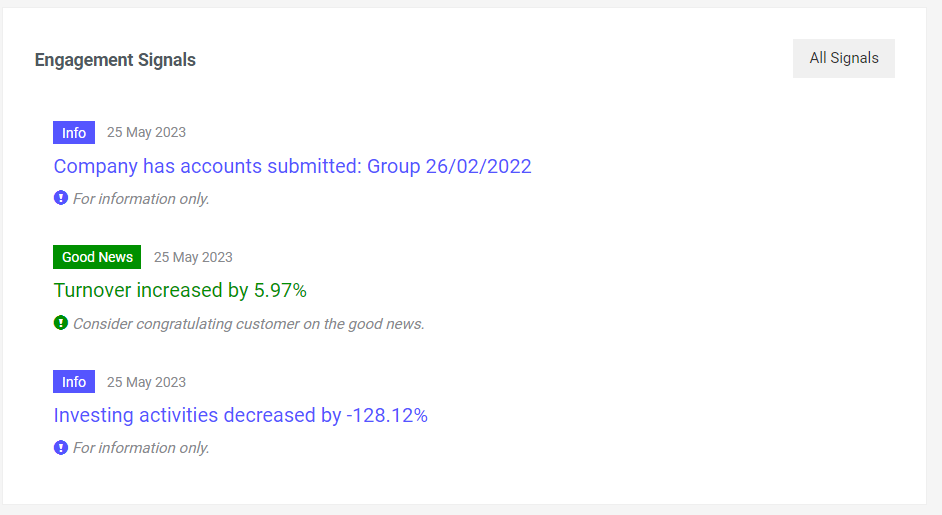Viewport: 942px width, 515px height.
Task: Open the Company has accounts submitted link
Action: [x=292, y=166]
